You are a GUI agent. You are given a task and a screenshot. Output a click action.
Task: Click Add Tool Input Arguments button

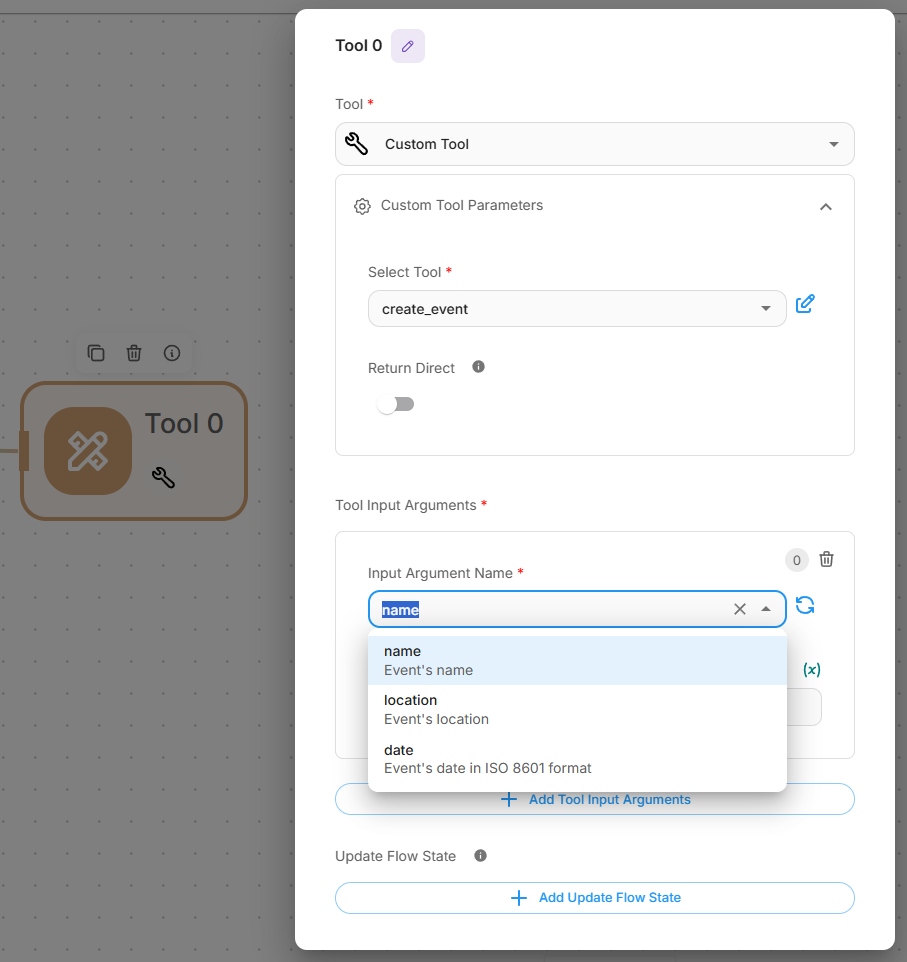(594, 799)
